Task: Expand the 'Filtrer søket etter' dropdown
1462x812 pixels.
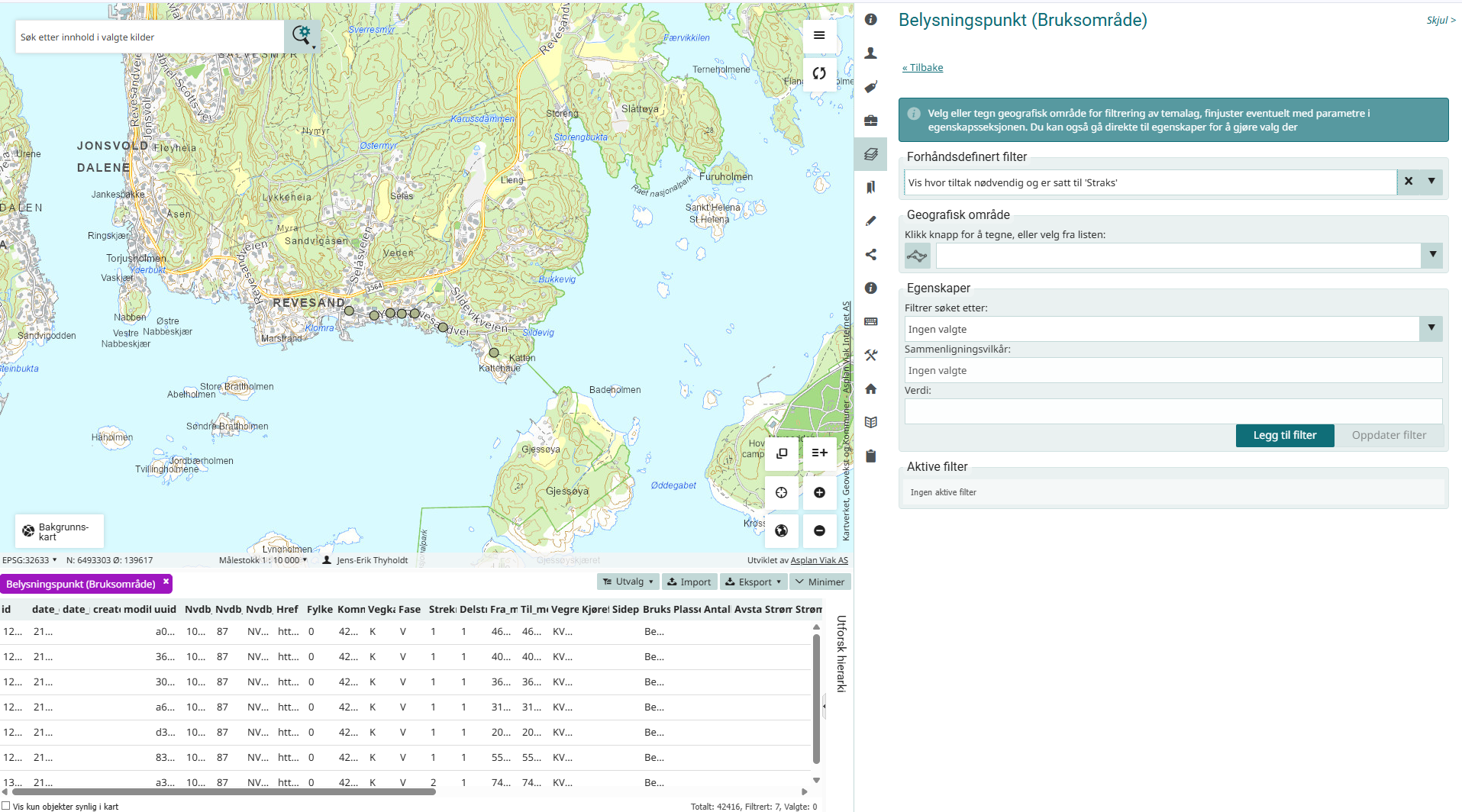Action: point(1431,328)
